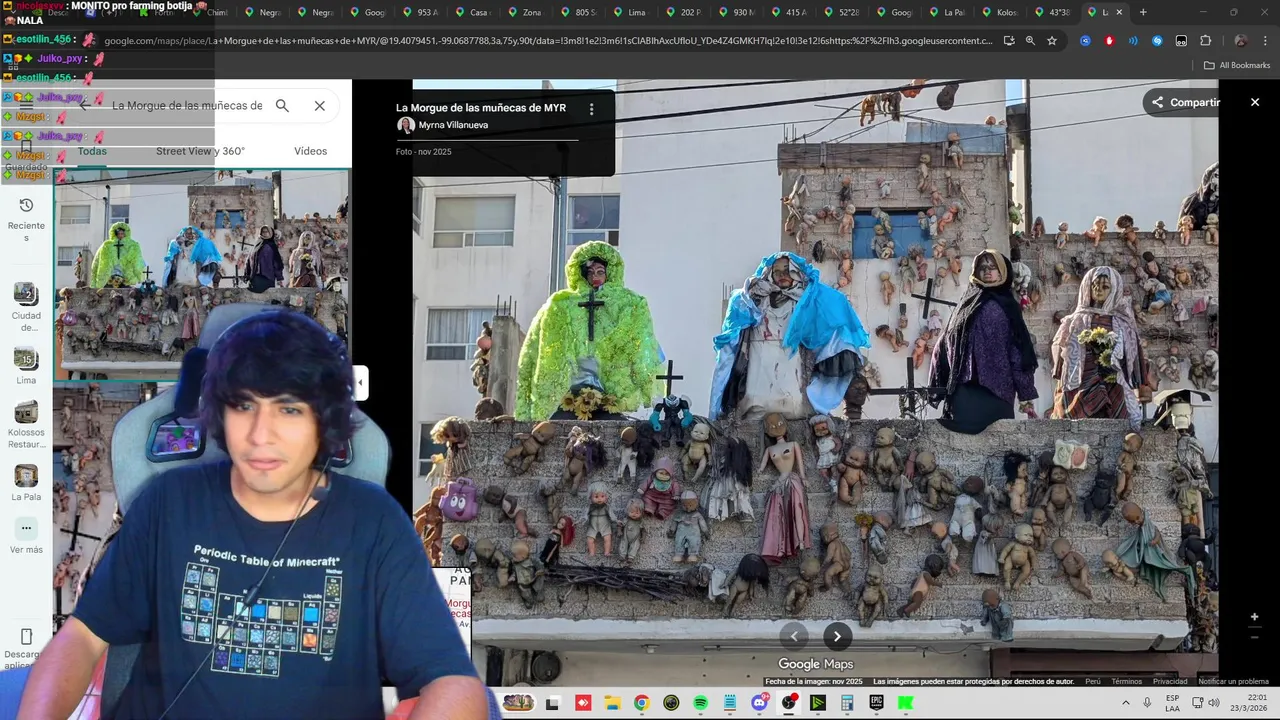1280x720 pixels.
Task: Click the search field with La Morgue text
Action: click(x=187, y=105)
